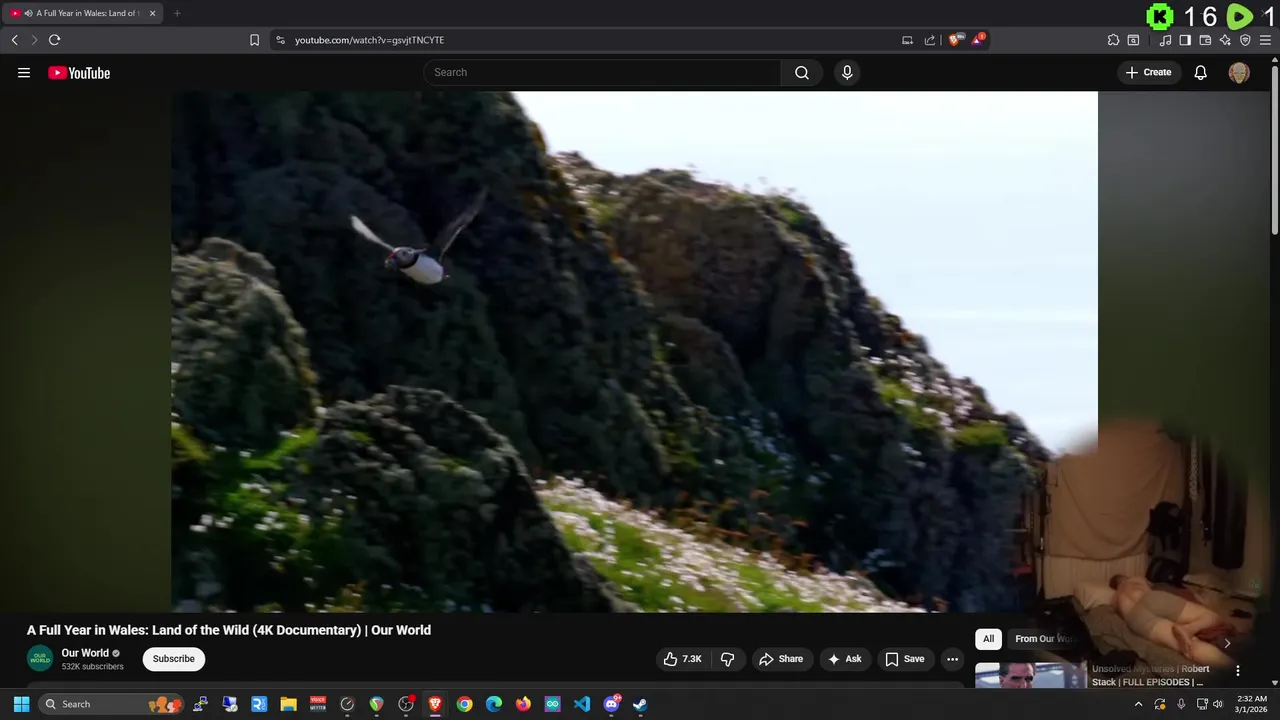
Task: Show hidden system tray icons chevron
Action: pyautogui.click(x=1138, y=704)
